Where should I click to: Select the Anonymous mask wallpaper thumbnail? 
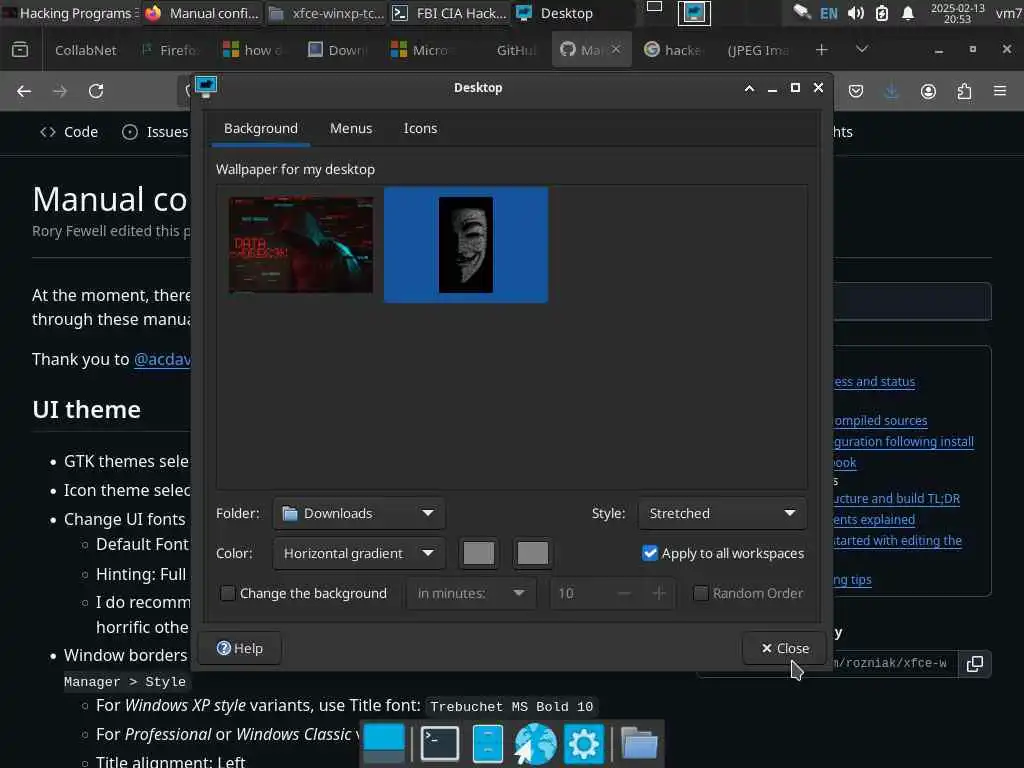466,244
